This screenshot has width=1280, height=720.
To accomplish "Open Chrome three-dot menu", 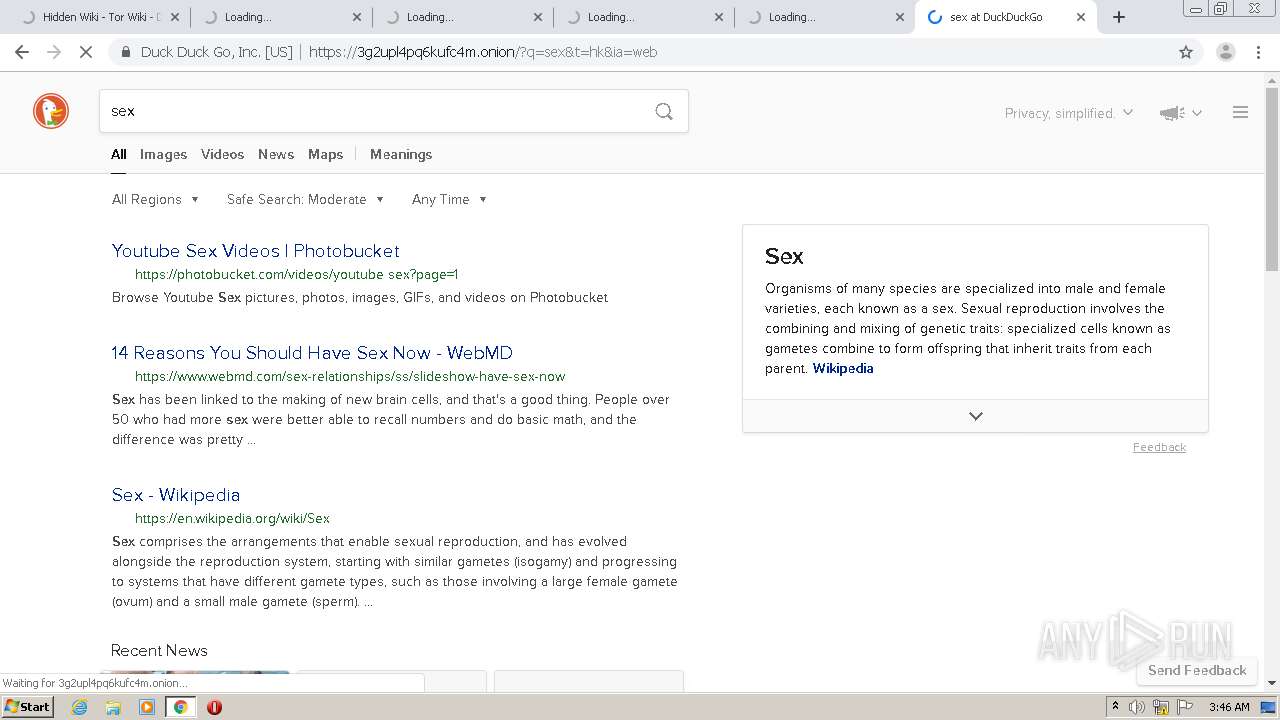I will pos(1259,52).
